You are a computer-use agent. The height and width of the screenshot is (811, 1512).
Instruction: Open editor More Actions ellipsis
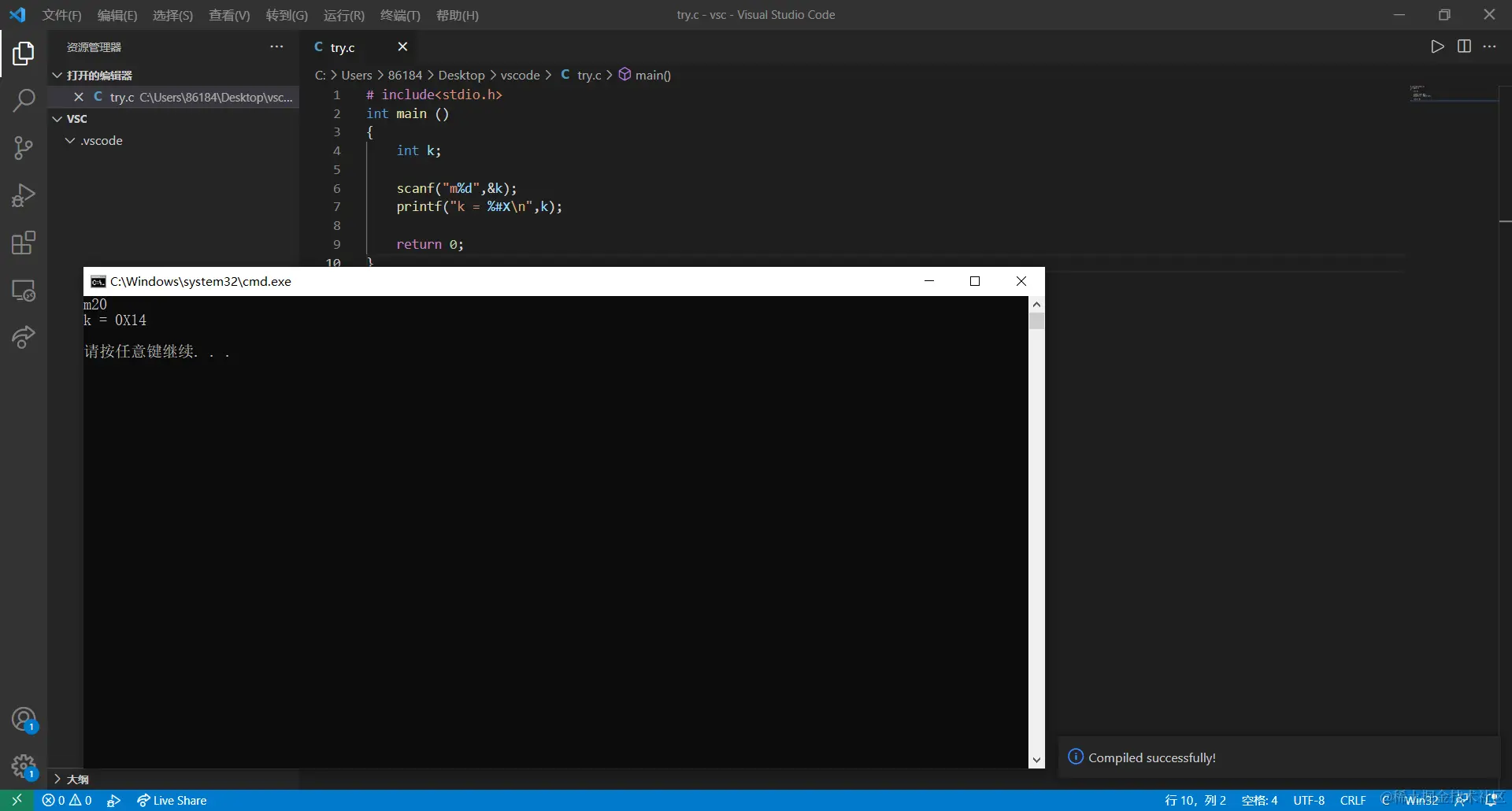(1489, 46)
